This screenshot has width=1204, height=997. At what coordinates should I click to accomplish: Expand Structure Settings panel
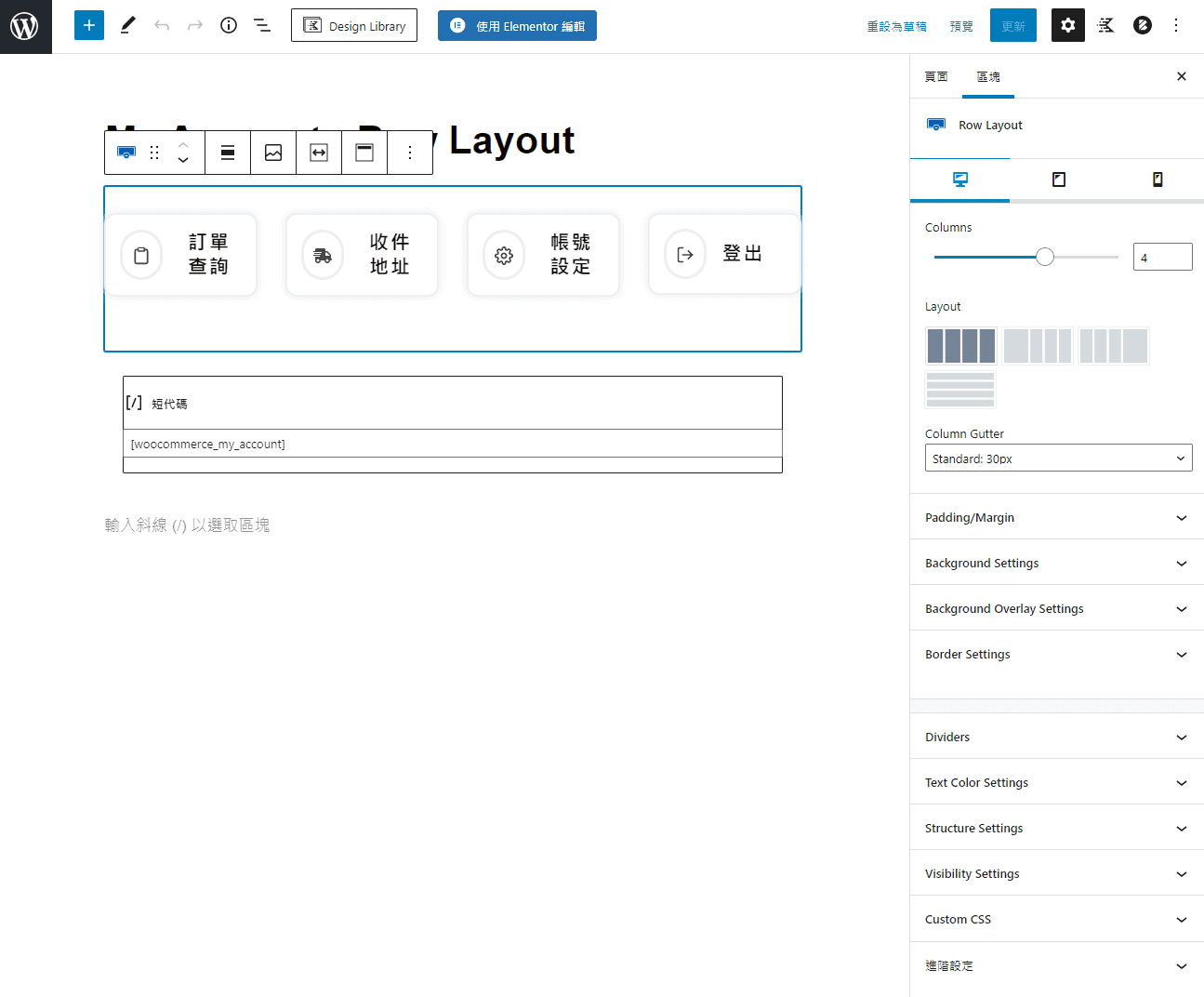point(1057,828)
